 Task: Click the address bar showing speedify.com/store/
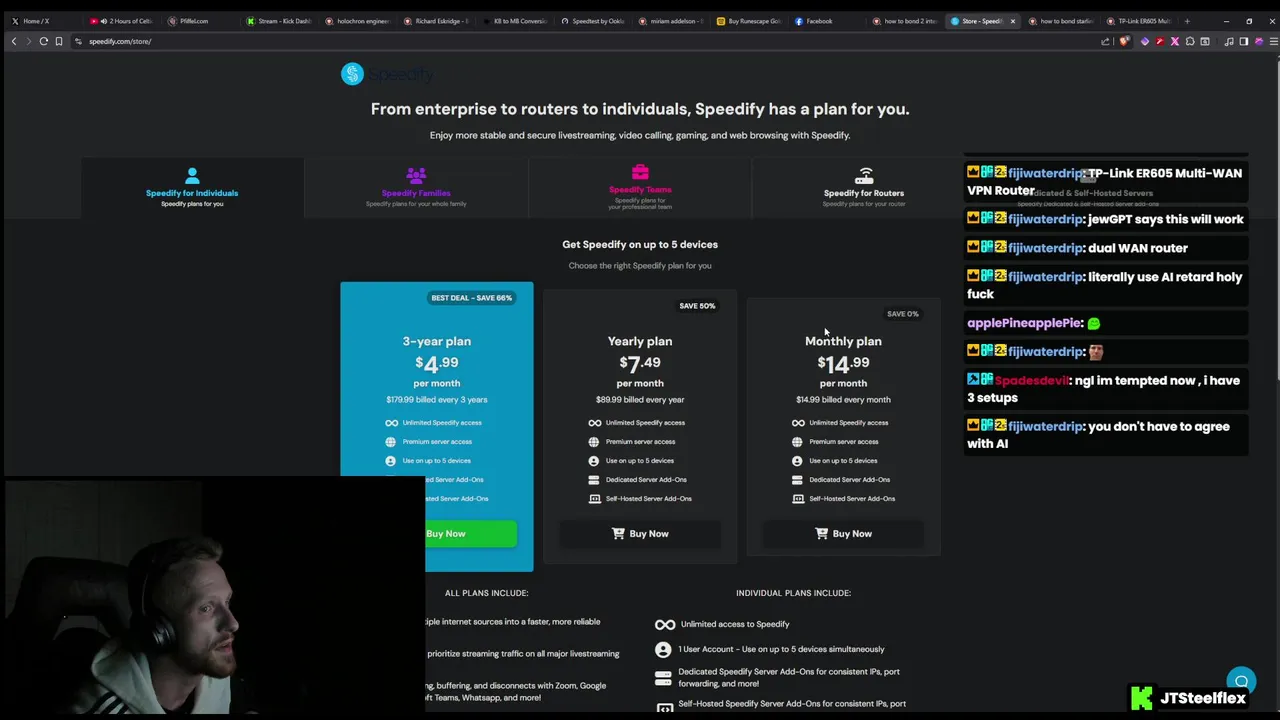(590, 41)
